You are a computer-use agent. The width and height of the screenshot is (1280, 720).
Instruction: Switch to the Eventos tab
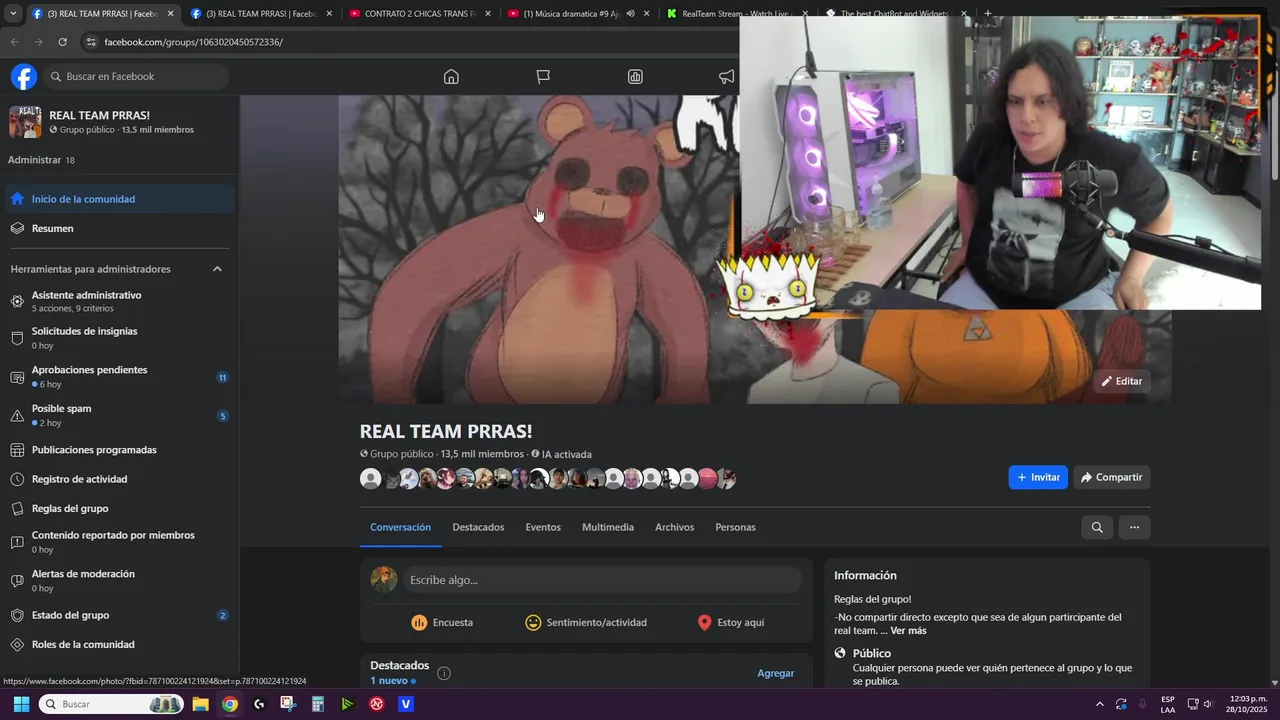543,527
